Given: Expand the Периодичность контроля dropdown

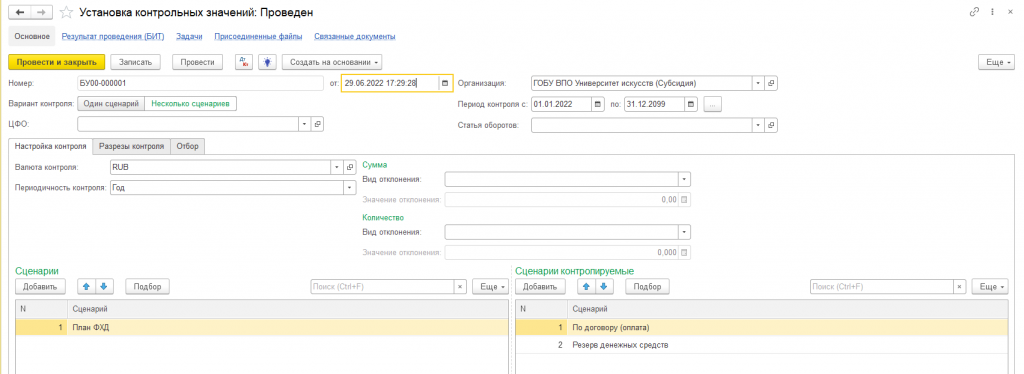Looking at the screenshot, I should pyautogui.click(x=349, y=187).
